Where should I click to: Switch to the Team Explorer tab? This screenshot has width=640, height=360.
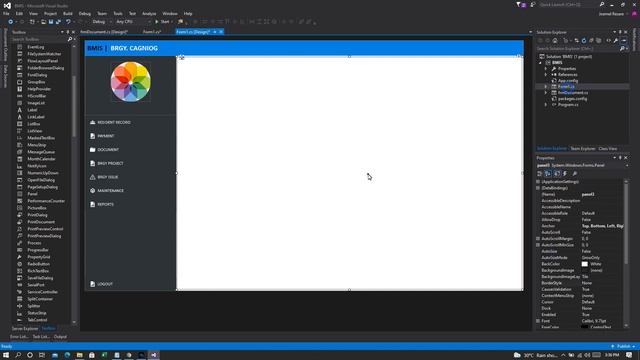point(583,149)
